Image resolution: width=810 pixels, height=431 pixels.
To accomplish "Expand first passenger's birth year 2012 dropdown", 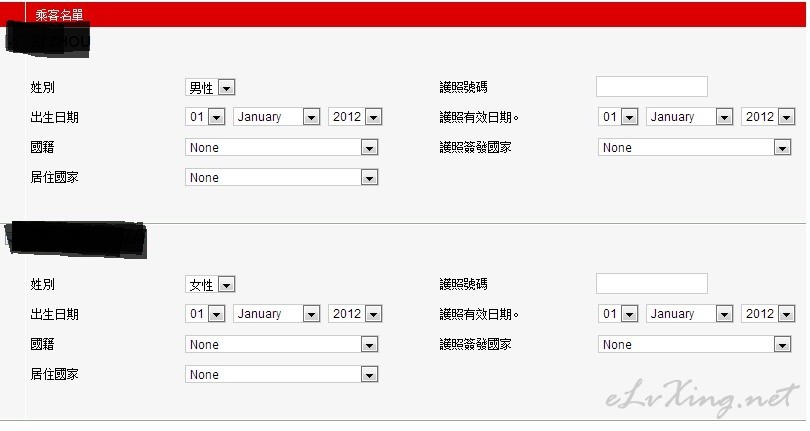I will 355,117.
